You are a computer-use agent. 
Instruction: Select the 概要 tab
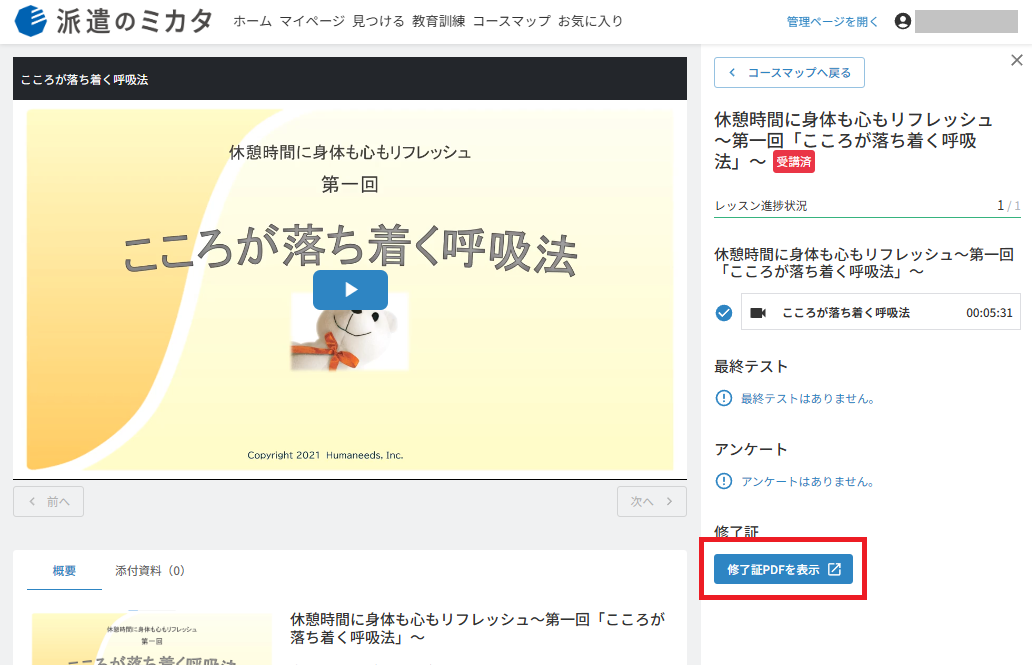(64, 571)
